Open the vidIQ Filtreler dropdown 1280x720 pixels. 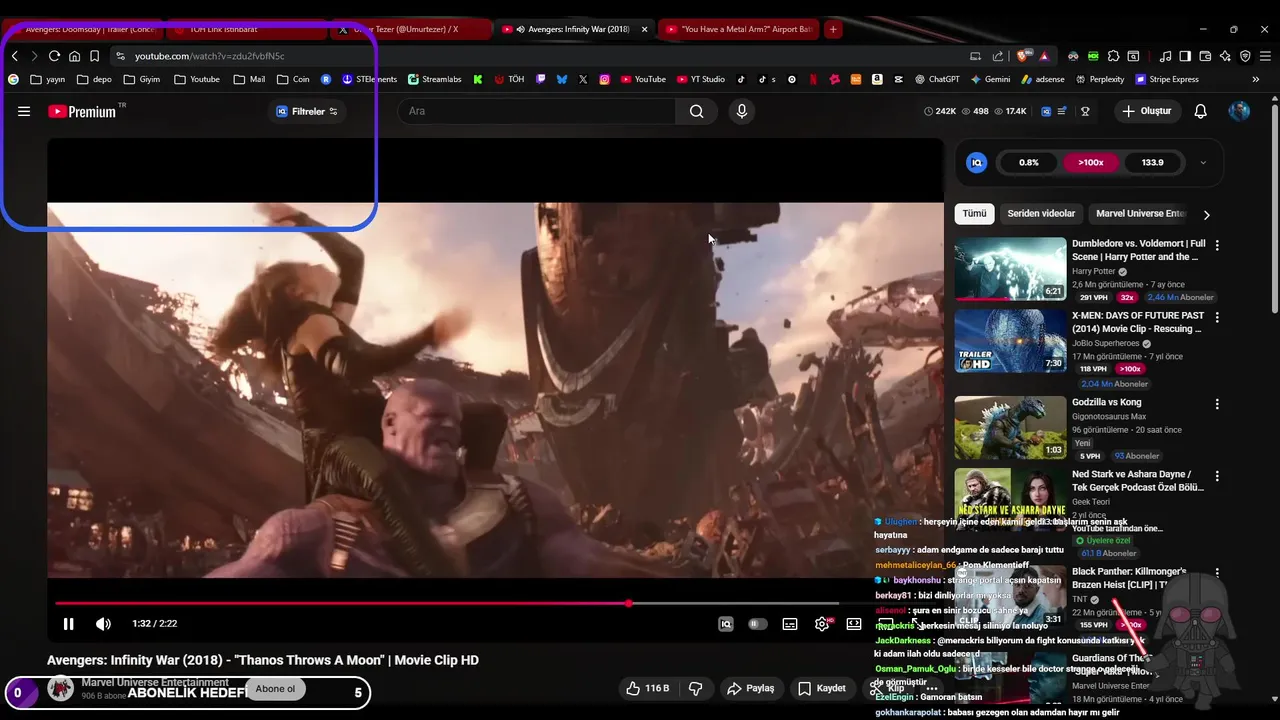point(307,111)
